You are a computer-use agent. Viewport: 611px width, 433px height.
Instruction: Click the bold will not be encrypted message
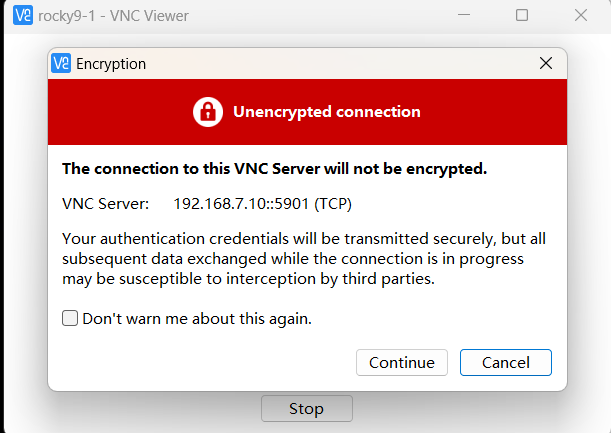coord(274,168)
